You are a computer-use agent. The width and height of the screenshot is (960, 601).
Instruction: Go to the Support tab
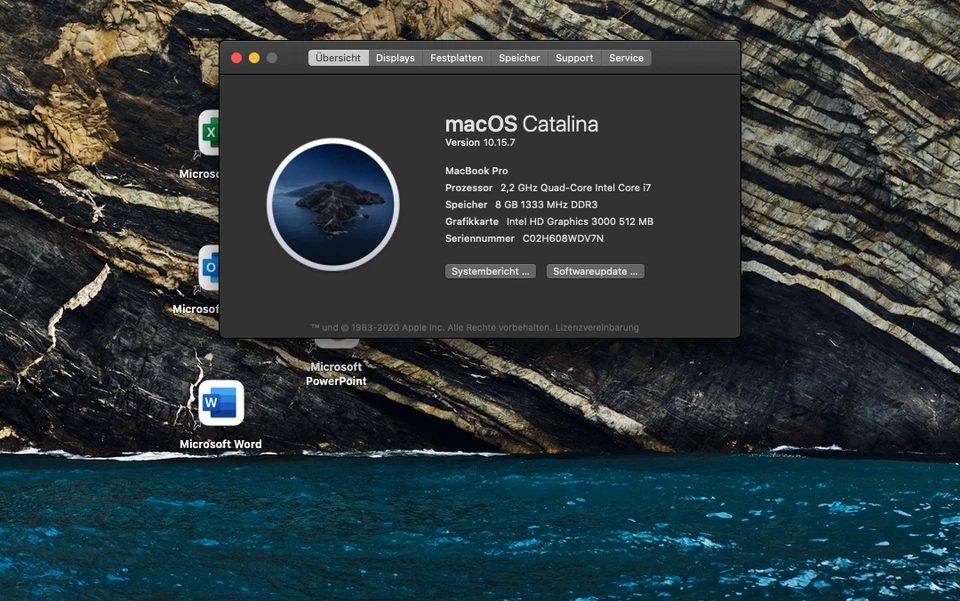[x=574, y=58]
